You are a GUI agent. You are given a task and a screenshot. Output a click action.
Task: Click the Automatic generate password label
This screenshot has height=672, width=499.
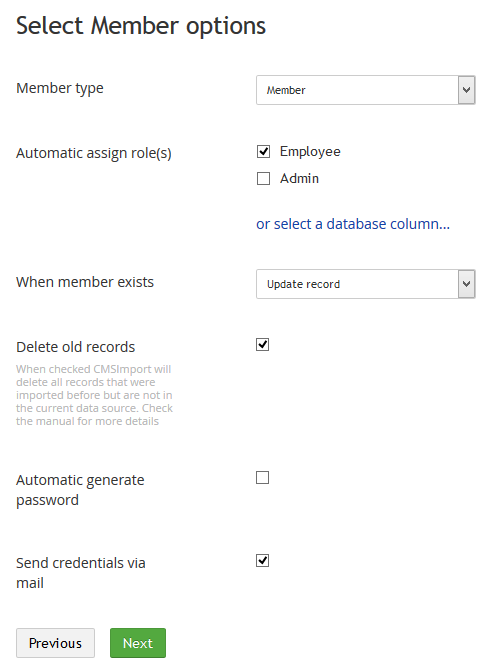click(80, 489)
